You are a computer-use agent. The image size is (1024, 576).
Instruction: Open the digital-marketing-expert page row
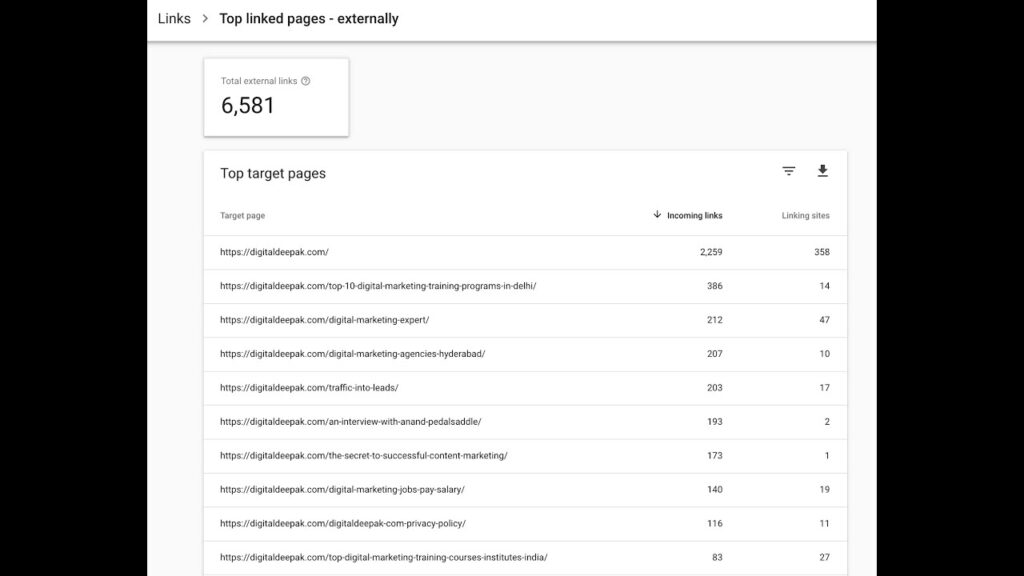click(525, 320)
